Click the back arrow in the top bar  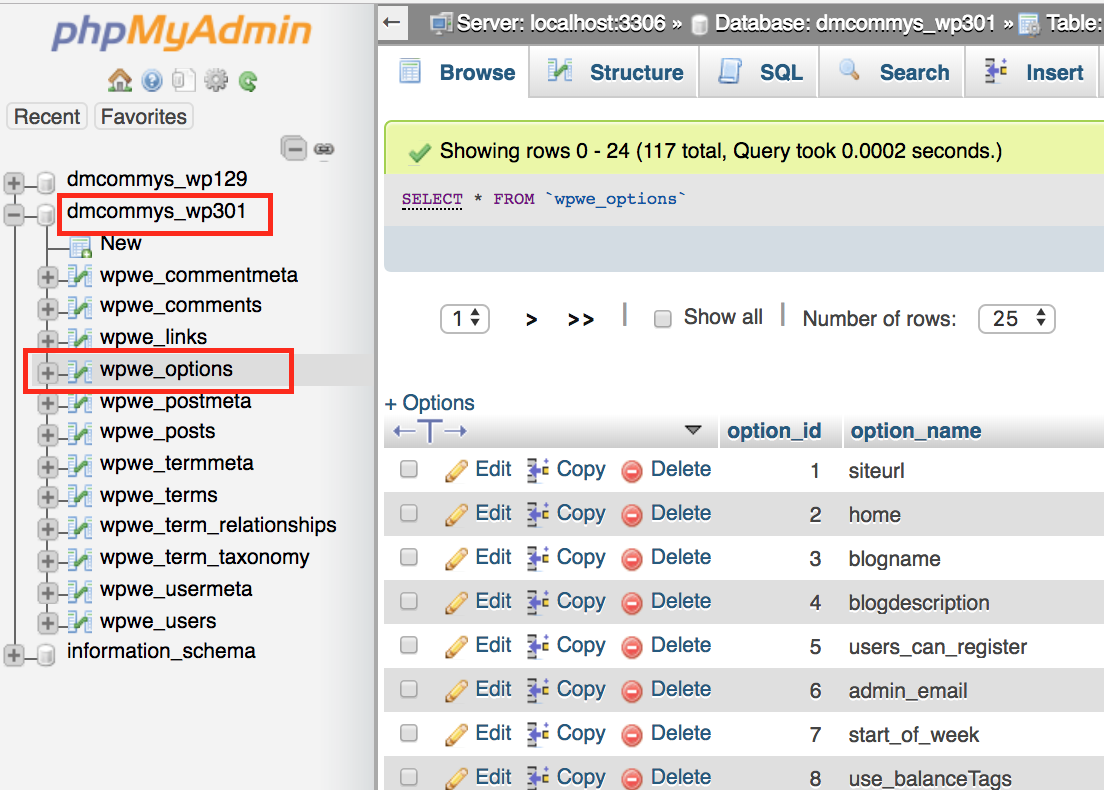tap(392, 23)
